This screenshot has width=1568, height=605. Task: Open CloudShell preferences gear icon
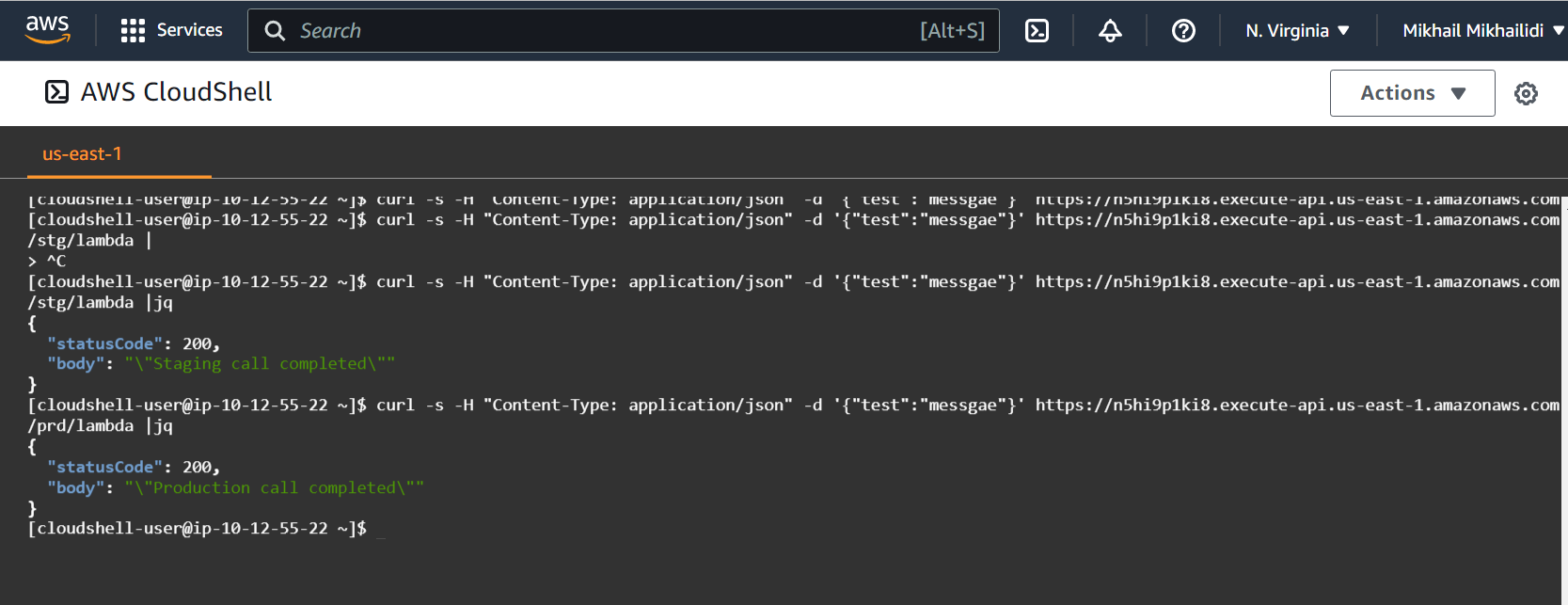coord(1526,93)
